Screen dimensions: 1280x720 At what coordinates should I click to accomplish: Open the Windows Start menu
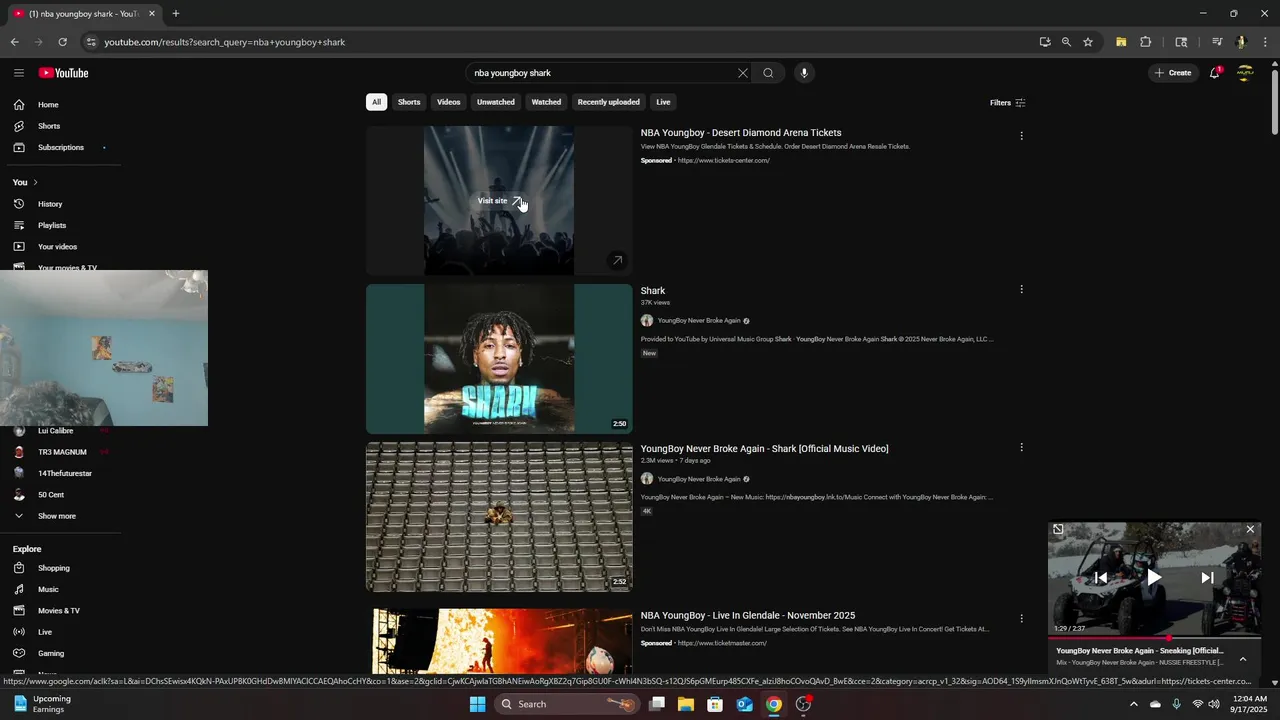tap(477, 704)
